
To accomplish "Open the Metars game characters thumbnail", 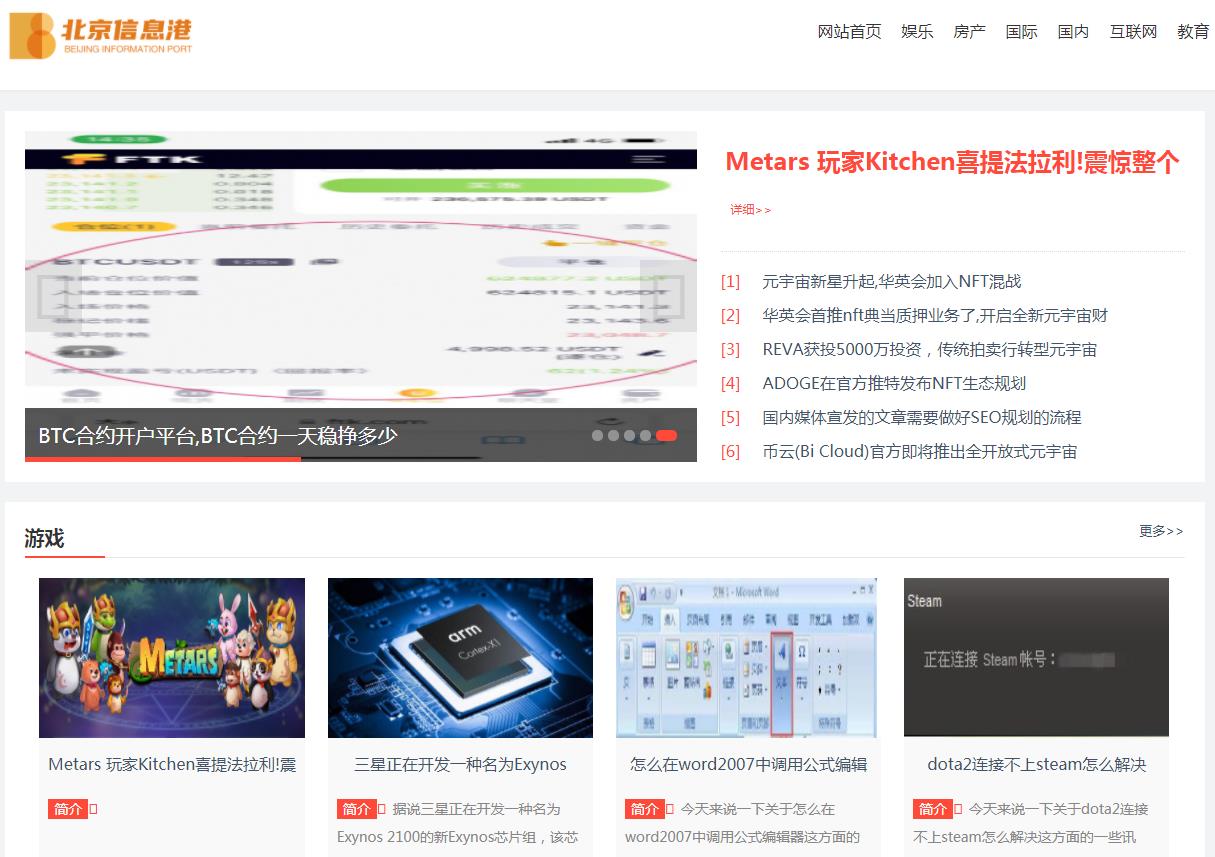I will tap(172, 658).
